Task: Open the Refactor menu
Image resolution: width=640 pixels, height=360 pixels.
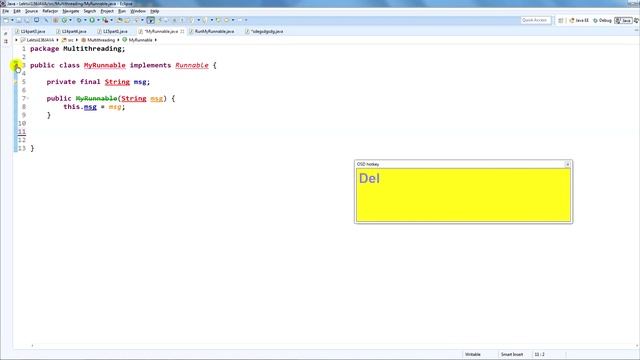Action: click(50, 11)
